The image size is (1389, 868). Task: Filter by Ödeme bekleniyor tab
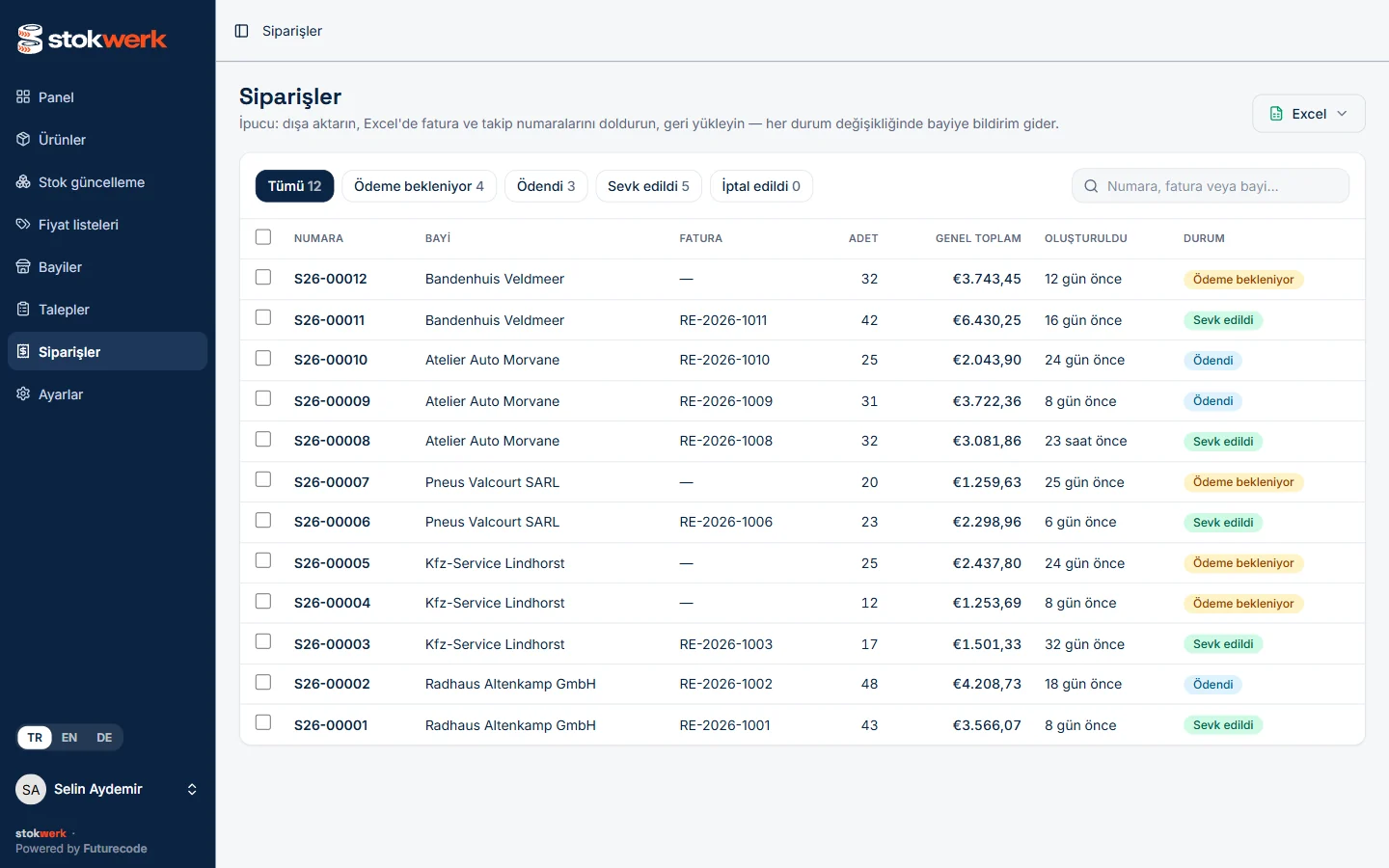[419, 186]
